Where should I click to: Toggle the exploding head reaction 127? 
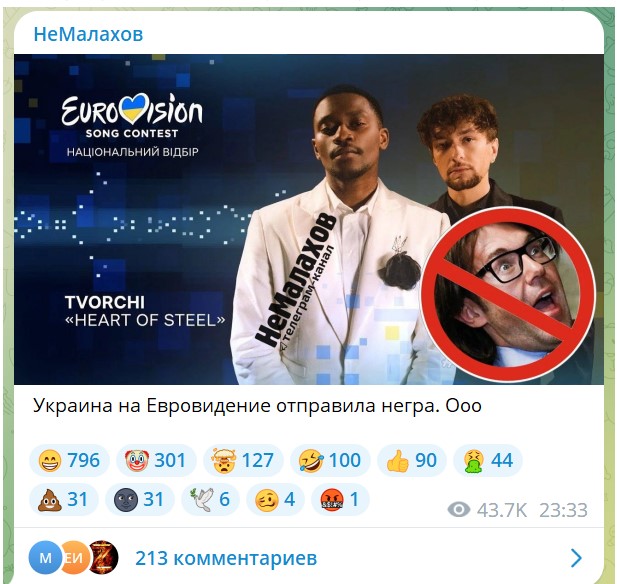click(x=243, y=460)
